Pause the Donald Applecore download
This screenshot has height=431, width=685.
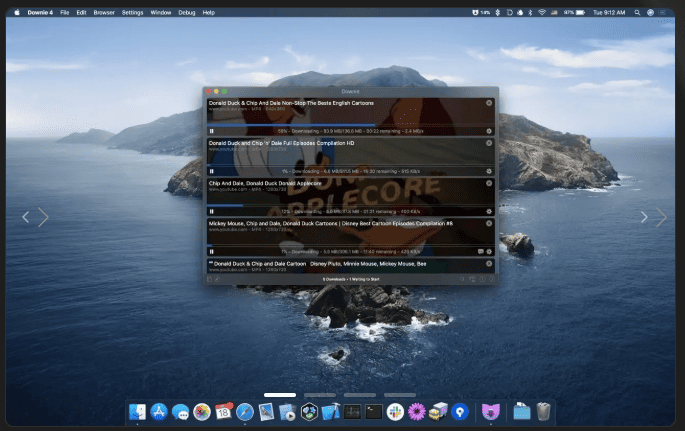tap(212, 211)
